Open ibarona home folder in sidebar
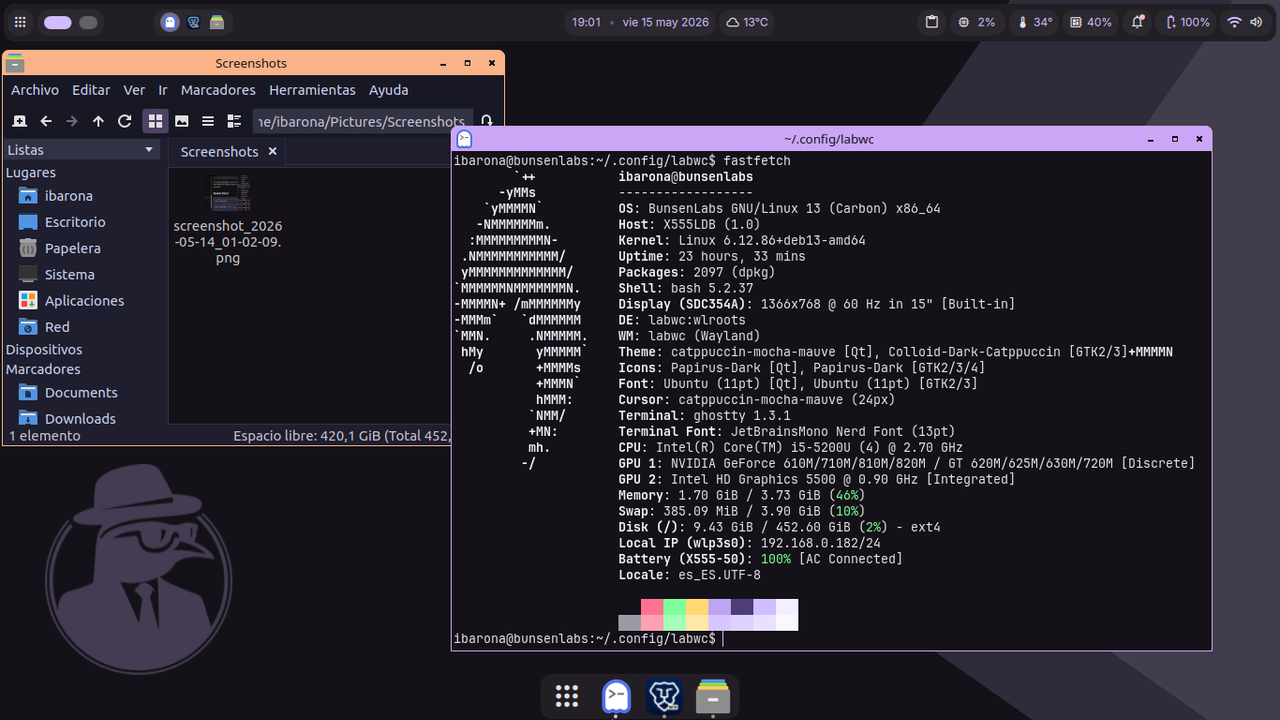Image resolution: width=1280 pixels, height=720 pixels. 56,196
